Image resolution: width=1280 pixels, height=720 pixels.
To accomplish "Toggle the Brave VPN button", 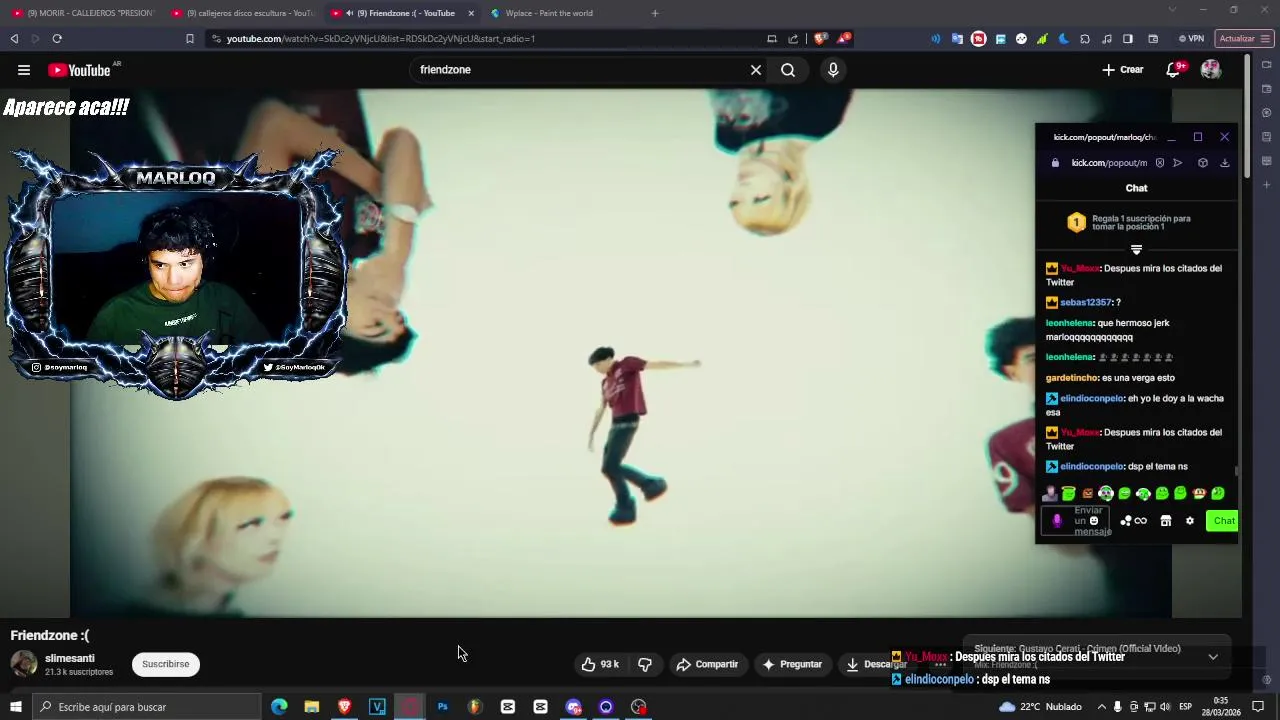I will 1190,39.
